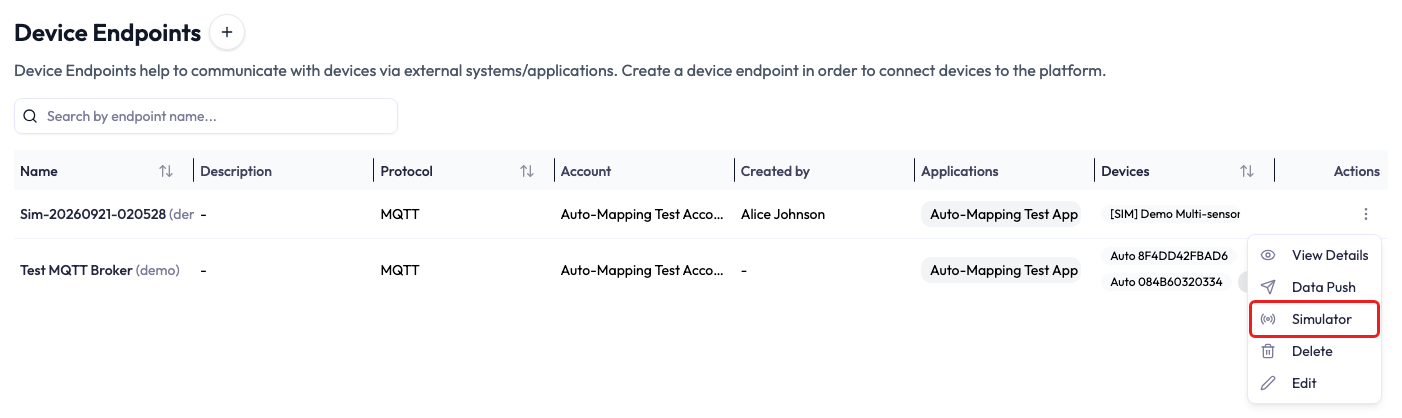1402x418 pixels.
Task: Sort by Name using the arrows icon
Action: pyautogui.click(x=166, y=171)
